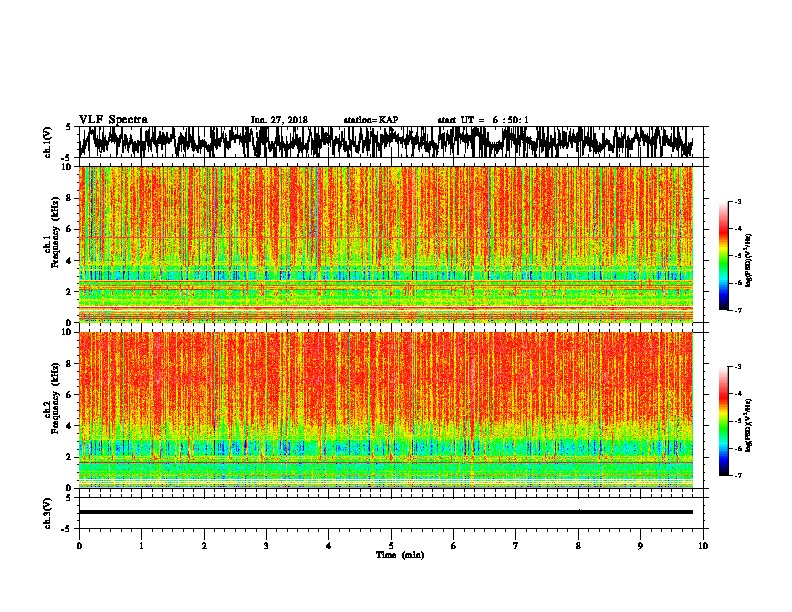Screen dimensions: 792x612
Task: Click the "-3" tick on ch.2 color bar
Action: (737, 367)
